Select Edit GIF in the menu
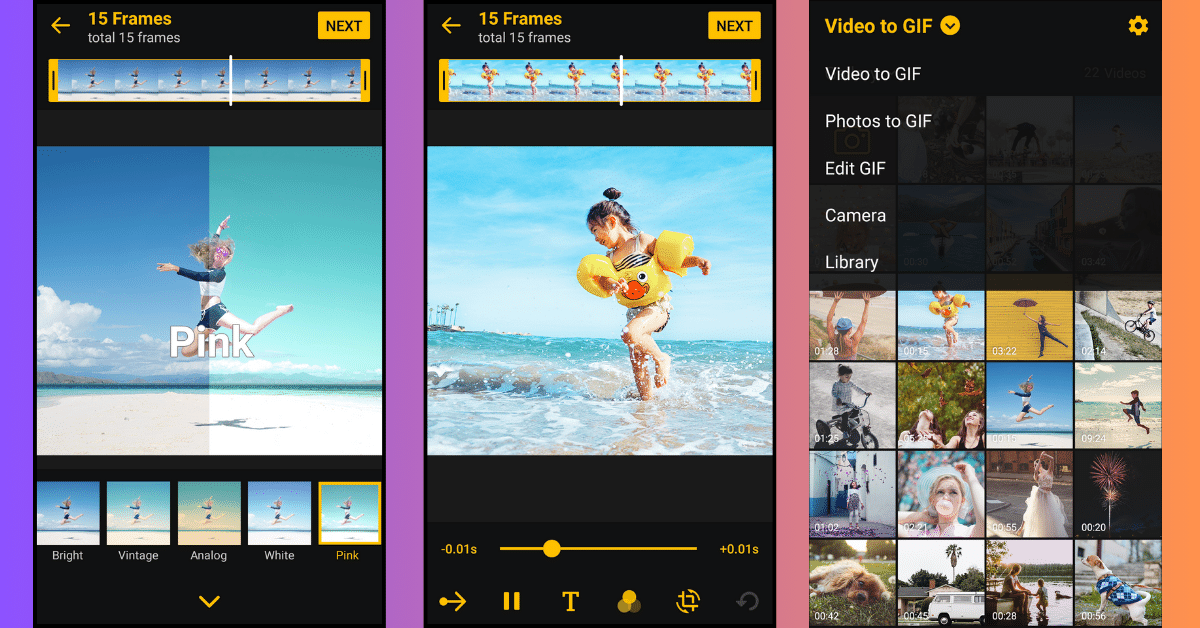The height and width of the screenshot is (628, 1200). [855, 168]
